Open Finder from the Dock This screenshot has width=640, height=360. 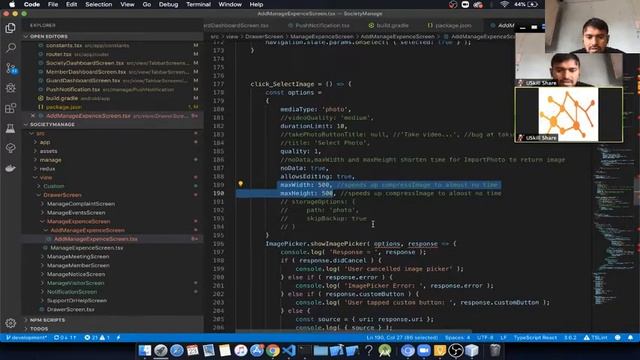coord(144,350)
